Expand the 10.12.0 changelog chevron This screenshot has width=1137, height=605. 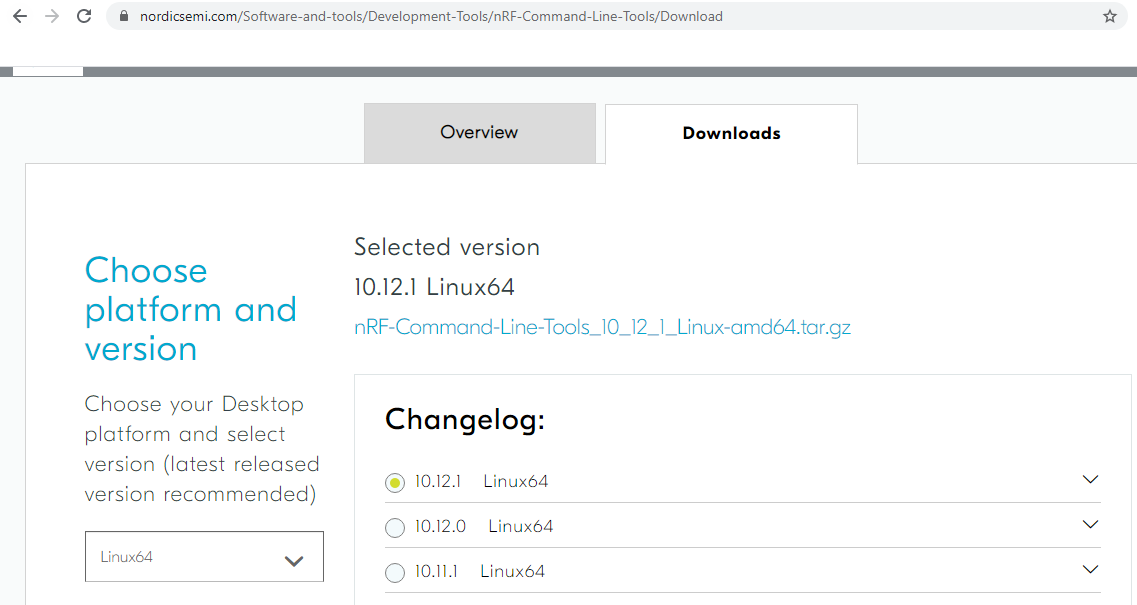point(1090,525)
